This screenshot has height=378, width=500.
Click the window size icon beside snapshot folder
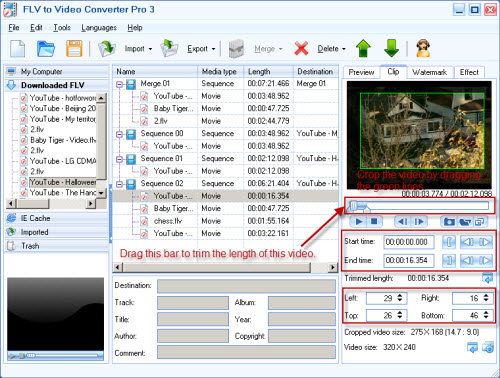pos(480,222)
